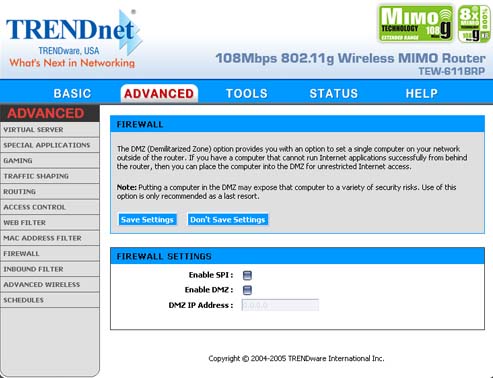Viewport: 493px width, 378px height.
Task: Click the 'DMZ IP Address :' label
Action: pos(201,305)
